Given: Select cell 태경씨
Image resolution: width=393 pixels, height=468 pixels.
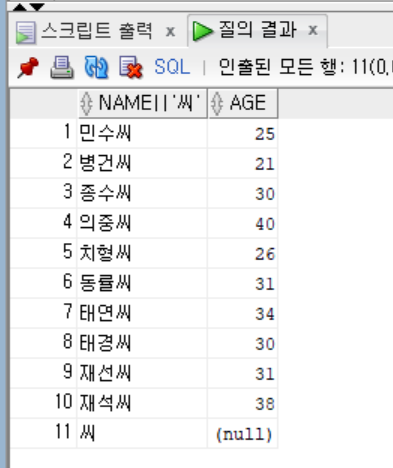Looking at the screenshot, I should 142,343.
